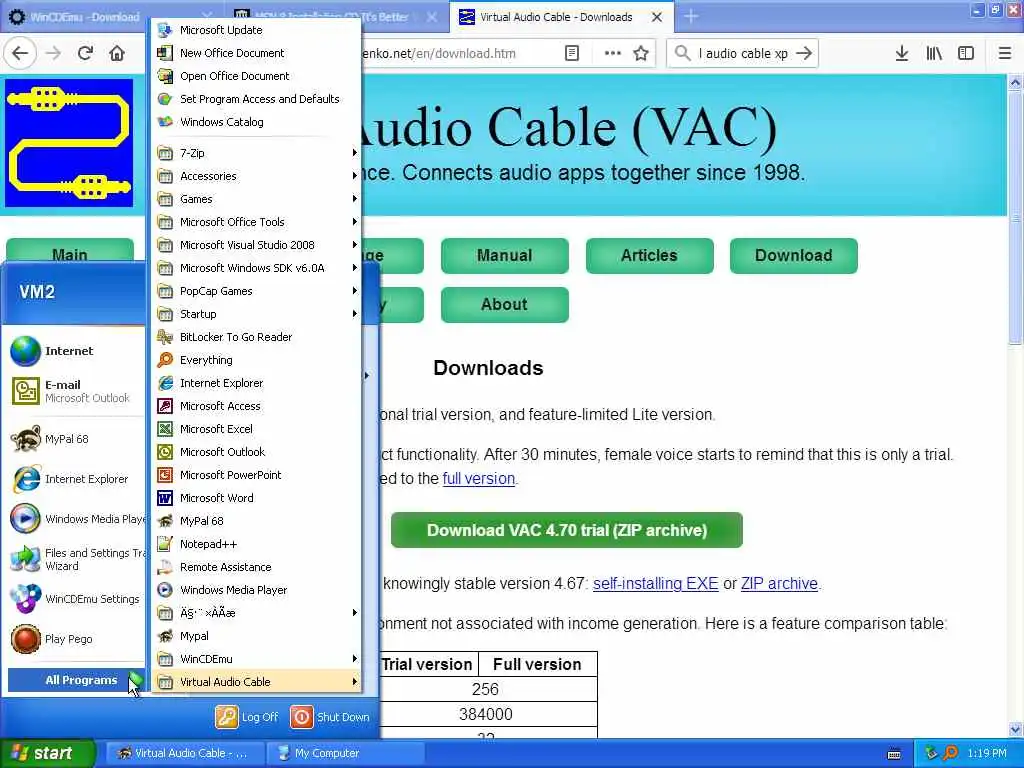Open the Articles page button

650,255
